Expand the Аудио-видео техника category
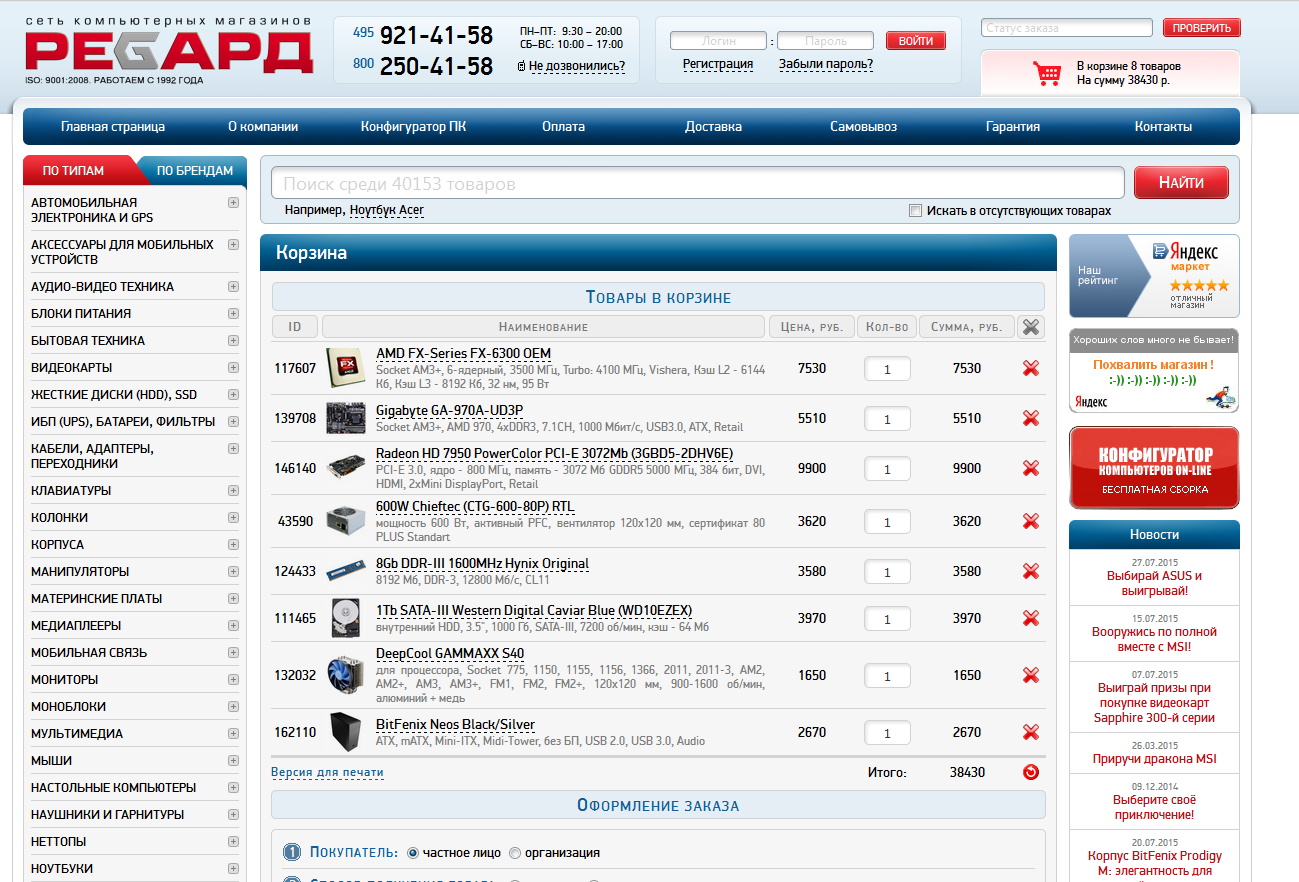1299x882 pixels. (x=233, y=286)
